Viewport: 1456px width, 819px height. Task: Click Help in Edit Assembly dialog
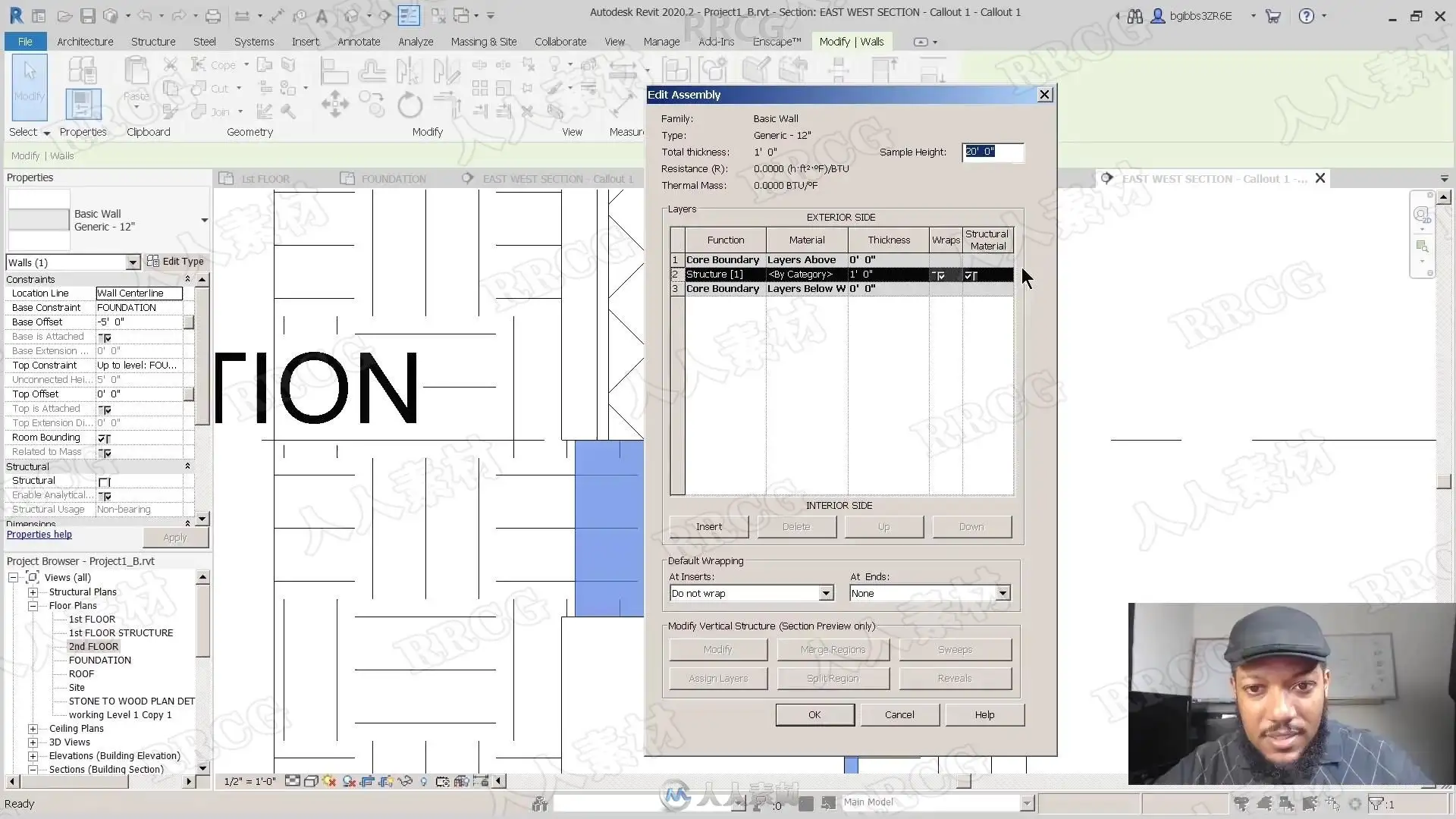coord(984,714)
